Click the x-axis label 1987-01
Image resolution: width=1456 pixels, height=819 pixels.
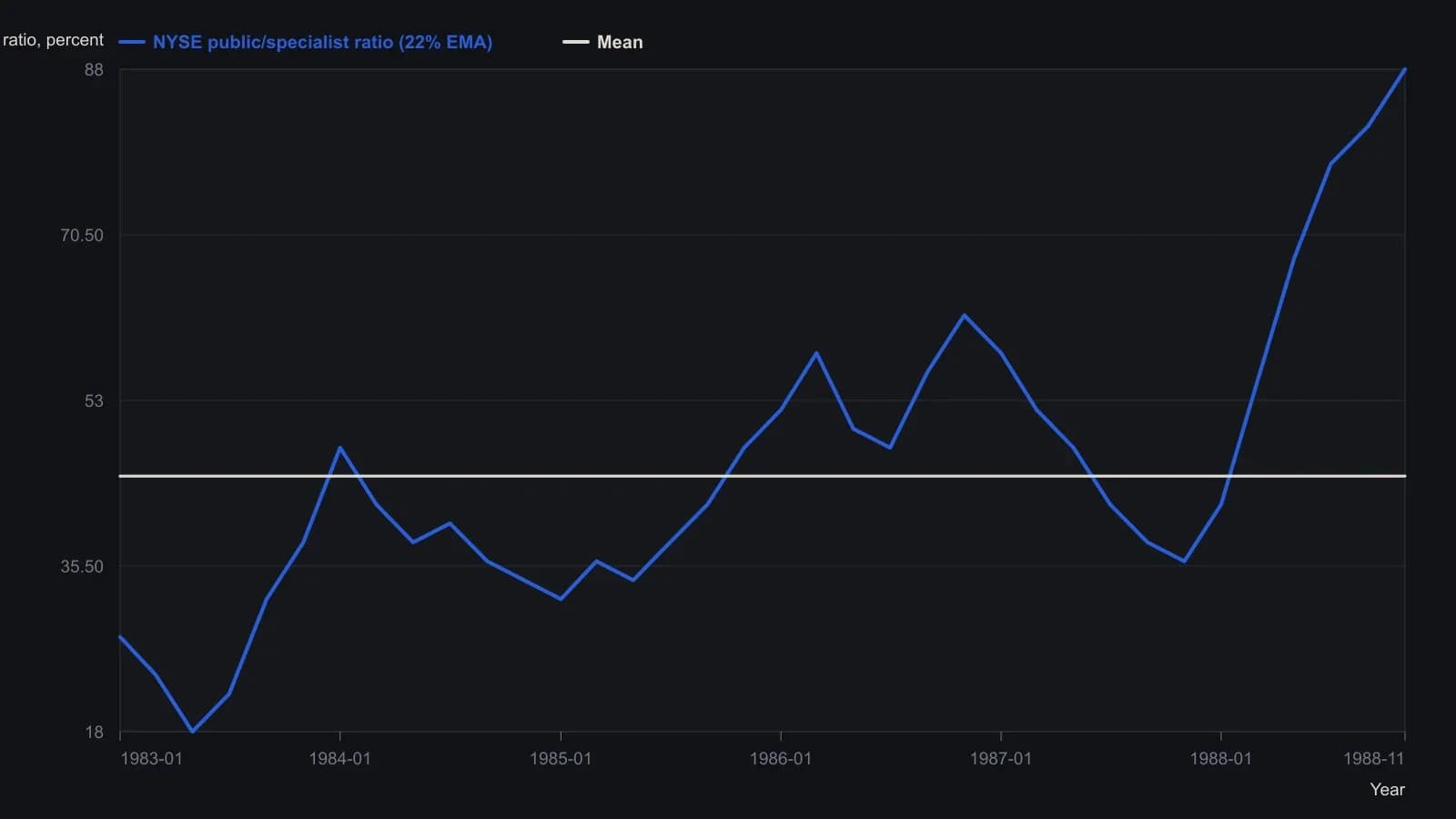[x=1000, y=758]
